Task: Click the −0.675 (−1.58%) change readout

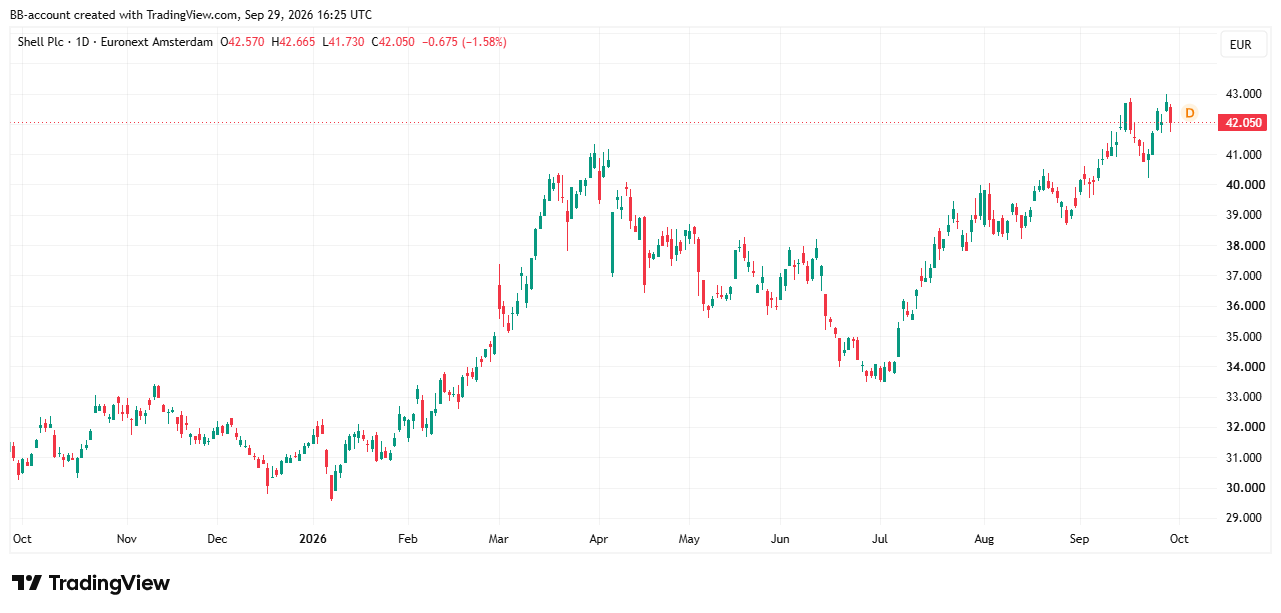Action: click(x=464, y=42)
